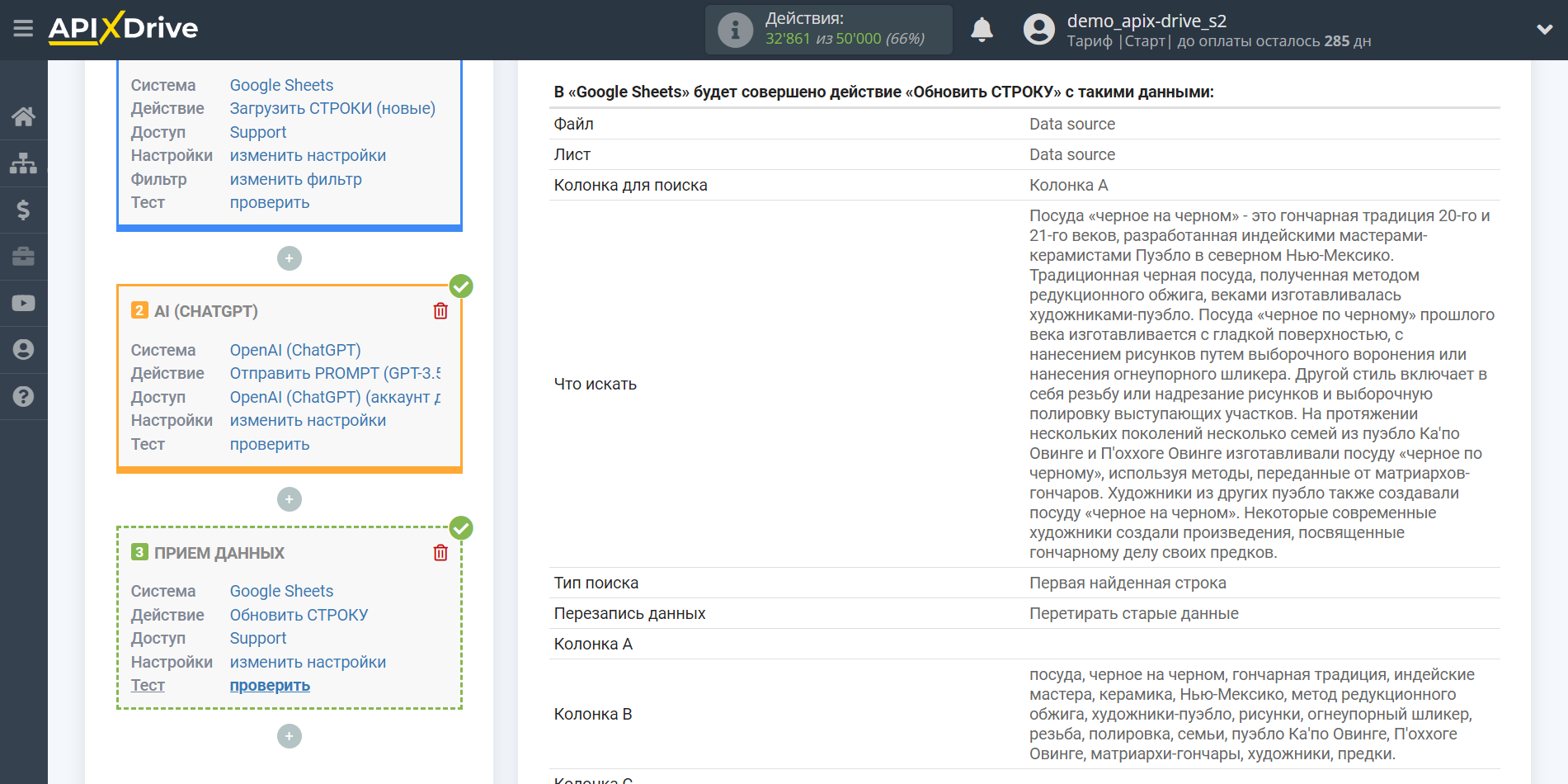Click изменить настройки in source block
Screen dimensions: 1568x784
click(x=308, y=155)
